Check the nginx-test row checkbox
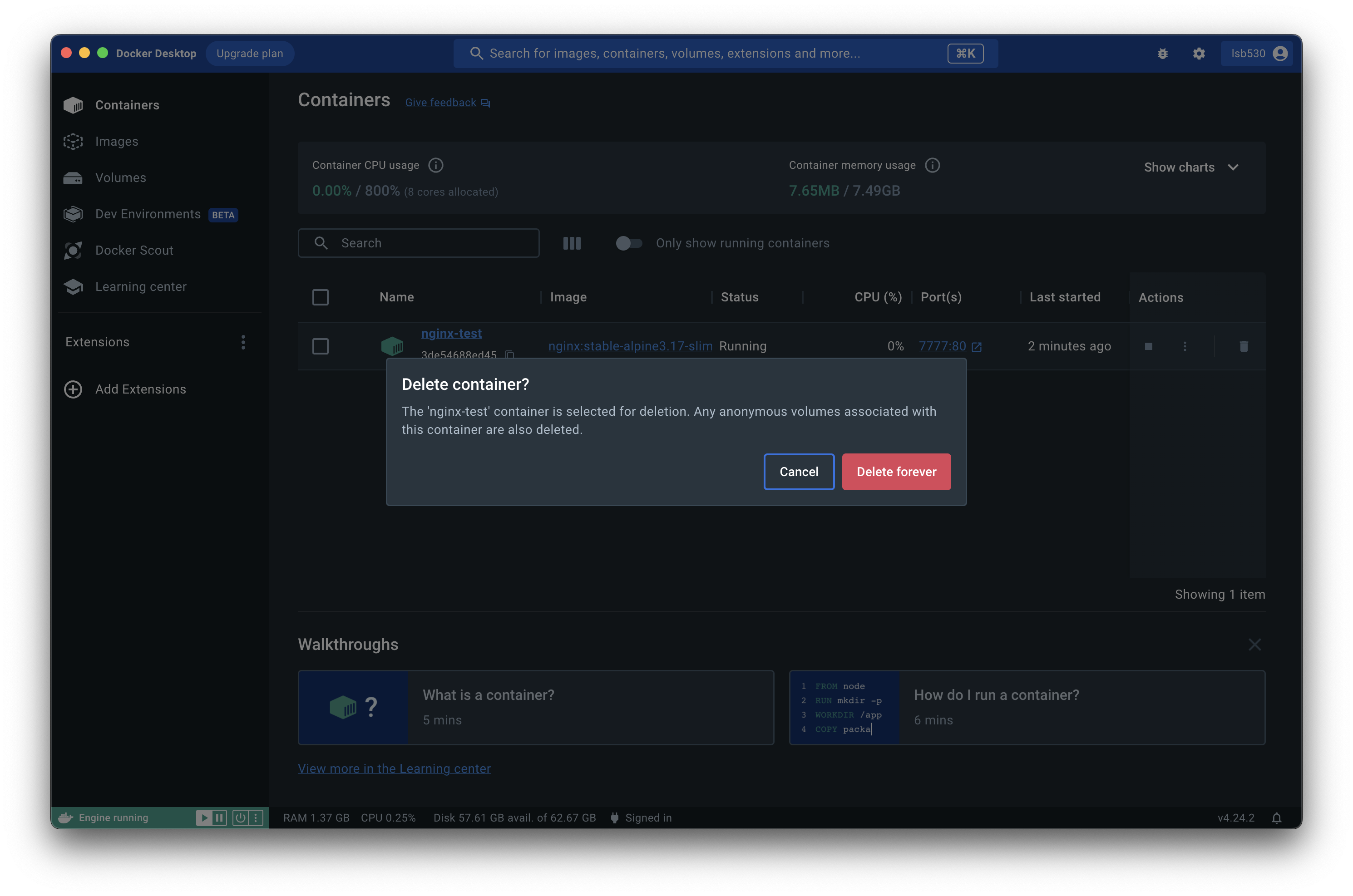The width and height of the screenshot is (1353, 896). click(x=320, y=346)
